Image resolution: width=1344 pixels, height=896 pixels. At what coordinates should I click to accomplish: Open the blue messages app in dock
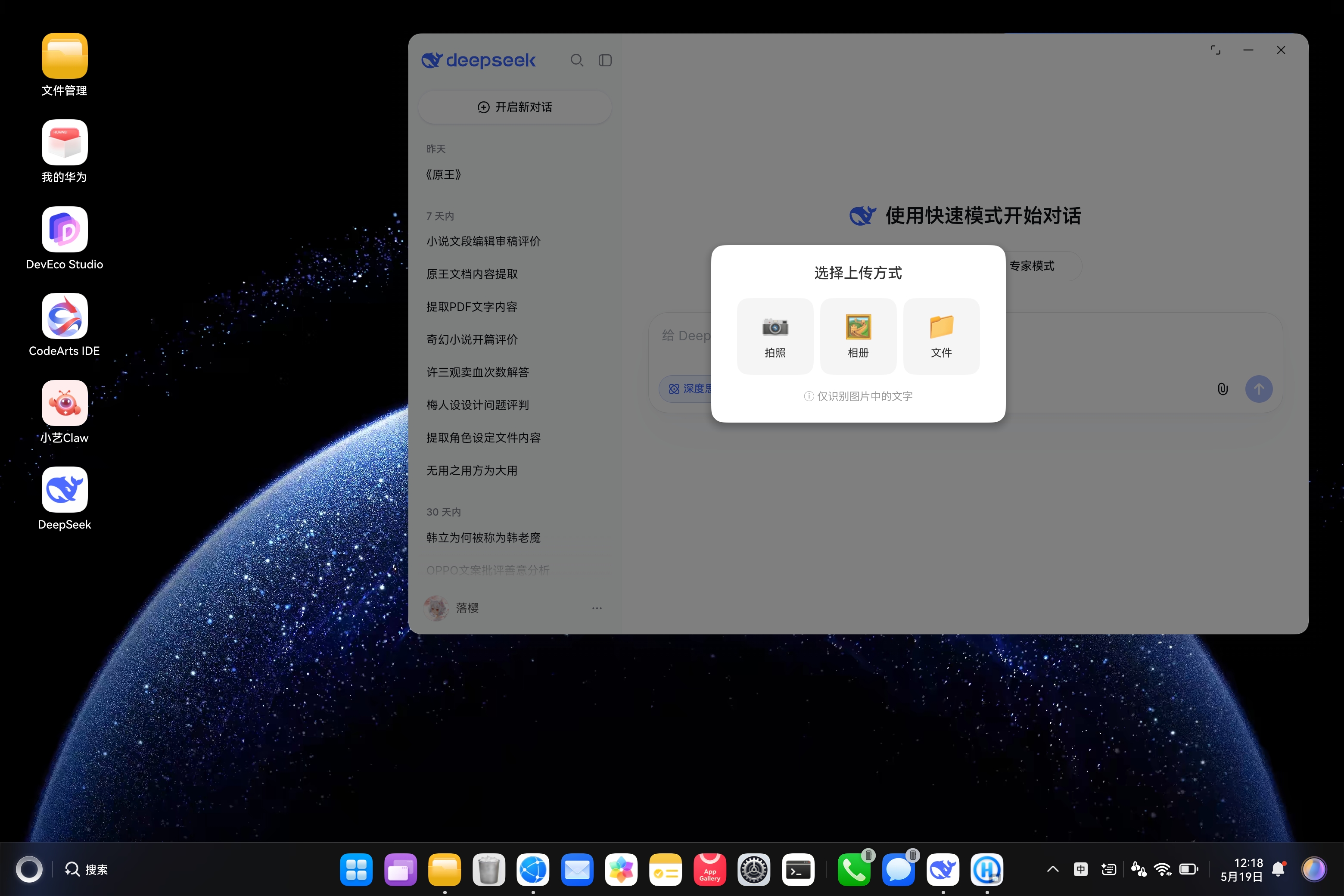(898, 869)
